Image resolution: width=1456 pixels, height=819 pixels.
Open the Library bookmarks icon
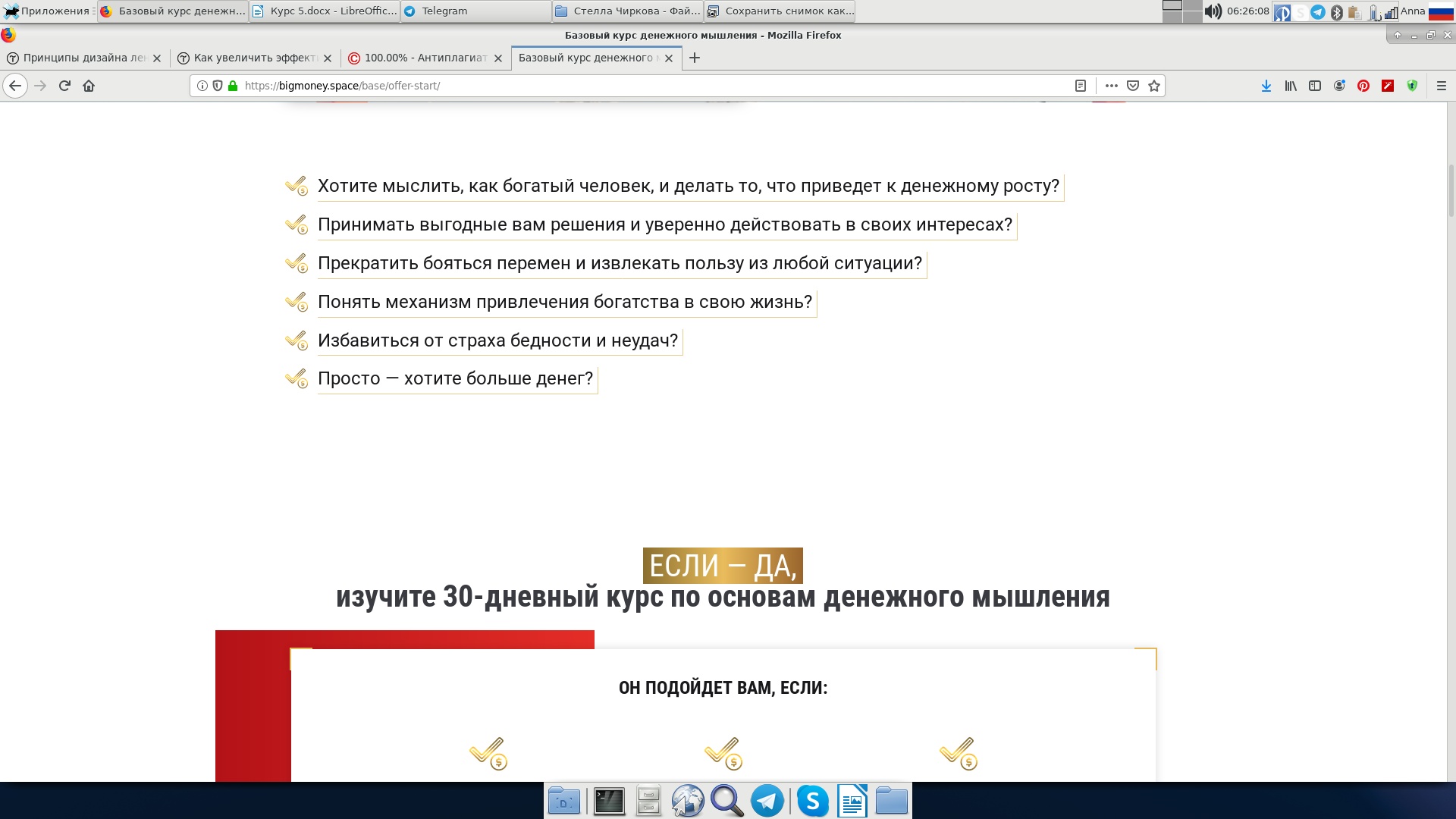(1291, 86)
